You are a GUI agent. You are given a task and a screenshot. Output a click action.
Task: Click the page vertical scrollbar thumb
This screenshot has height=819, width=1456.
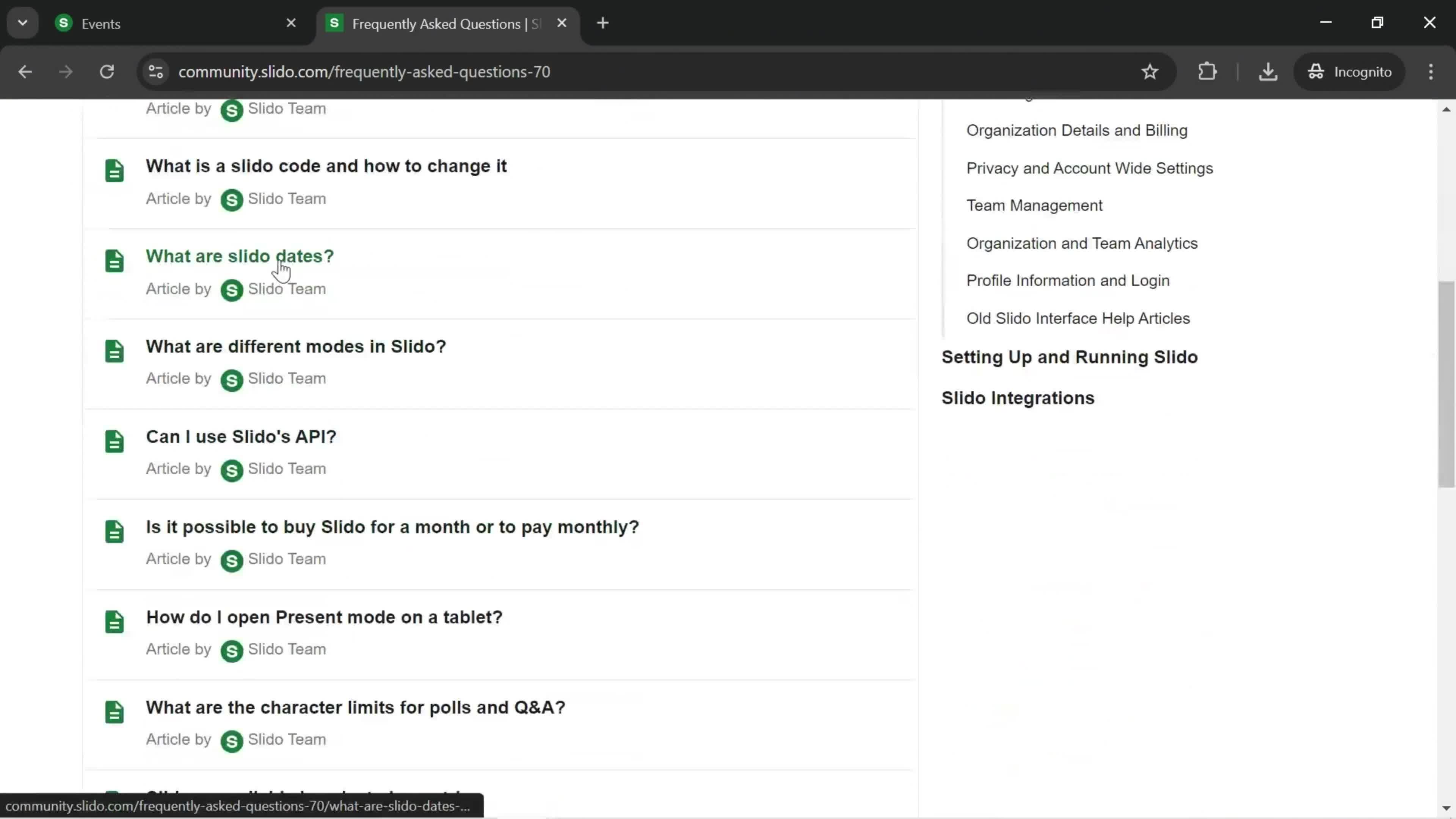1447,384
